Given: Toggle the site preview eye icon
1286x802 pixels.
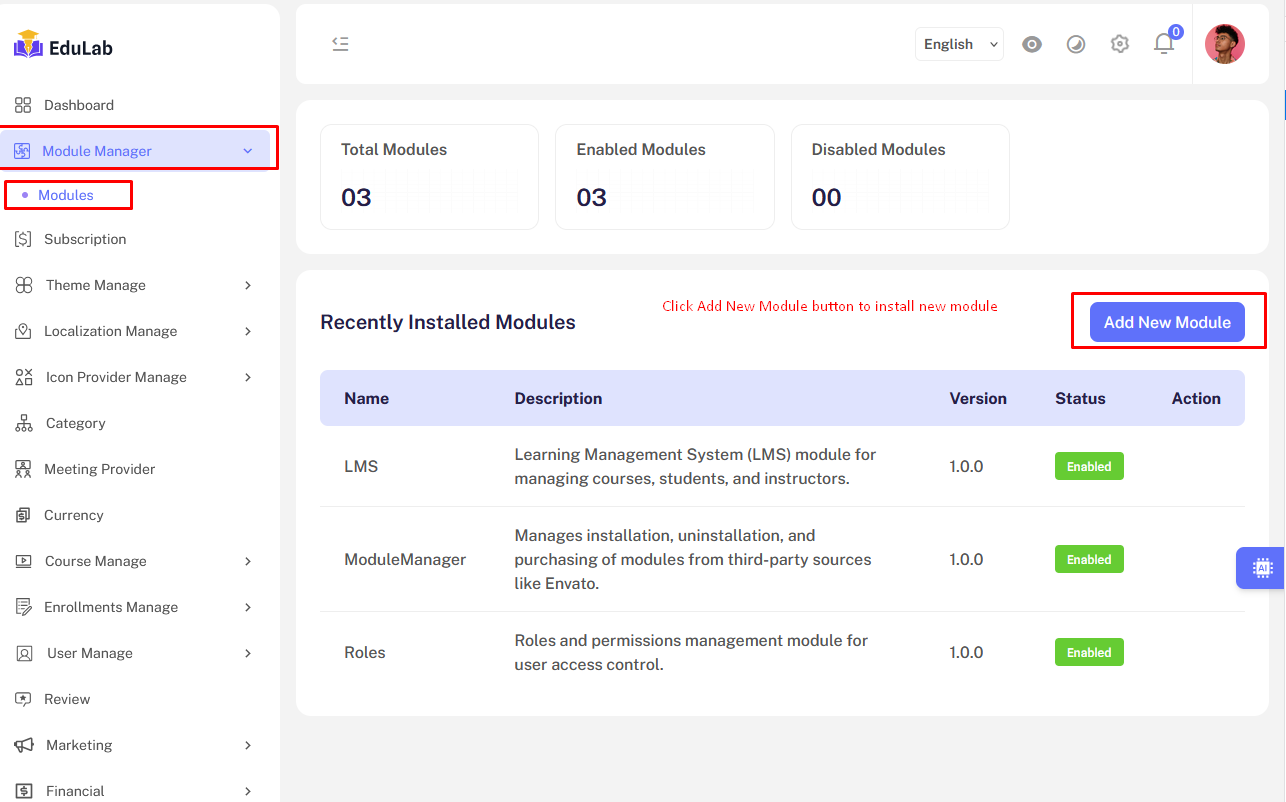Looking at the screenshot, I should tap(1032, 44).
